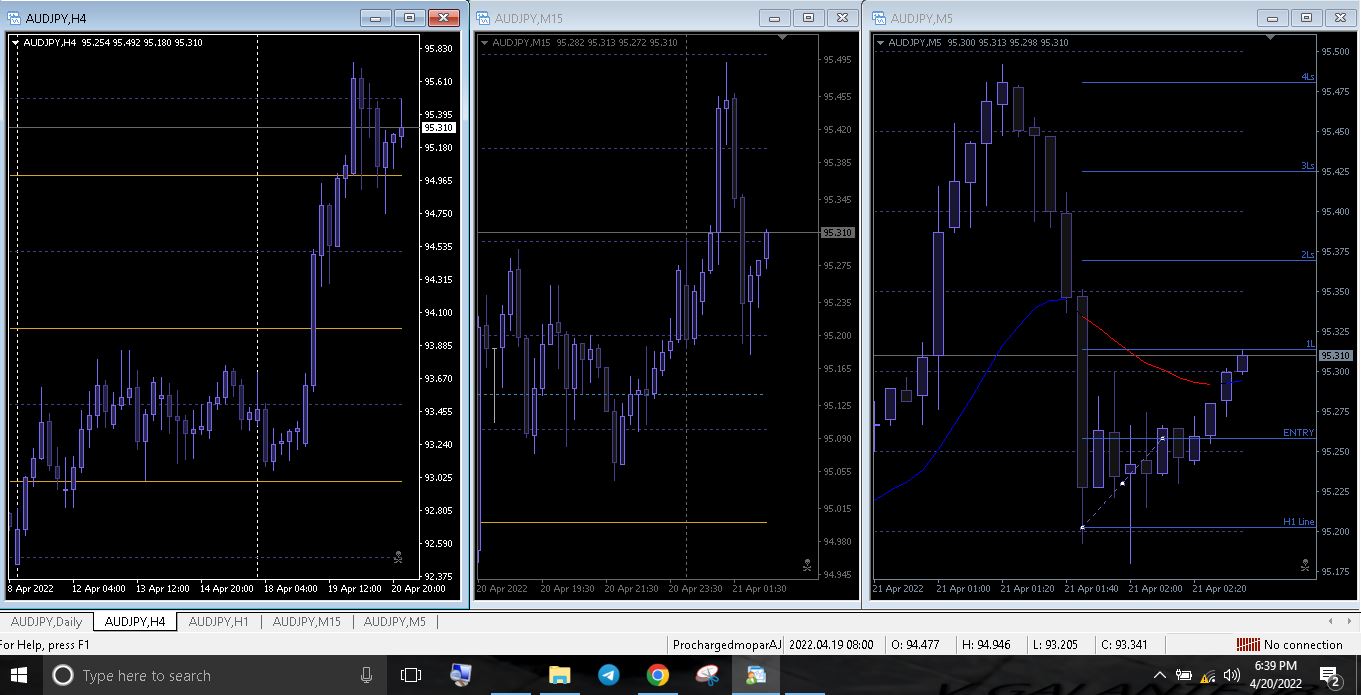Click the 'H: 94.946' status bar value
The image size is (1361, 695).
click(984, 645)
